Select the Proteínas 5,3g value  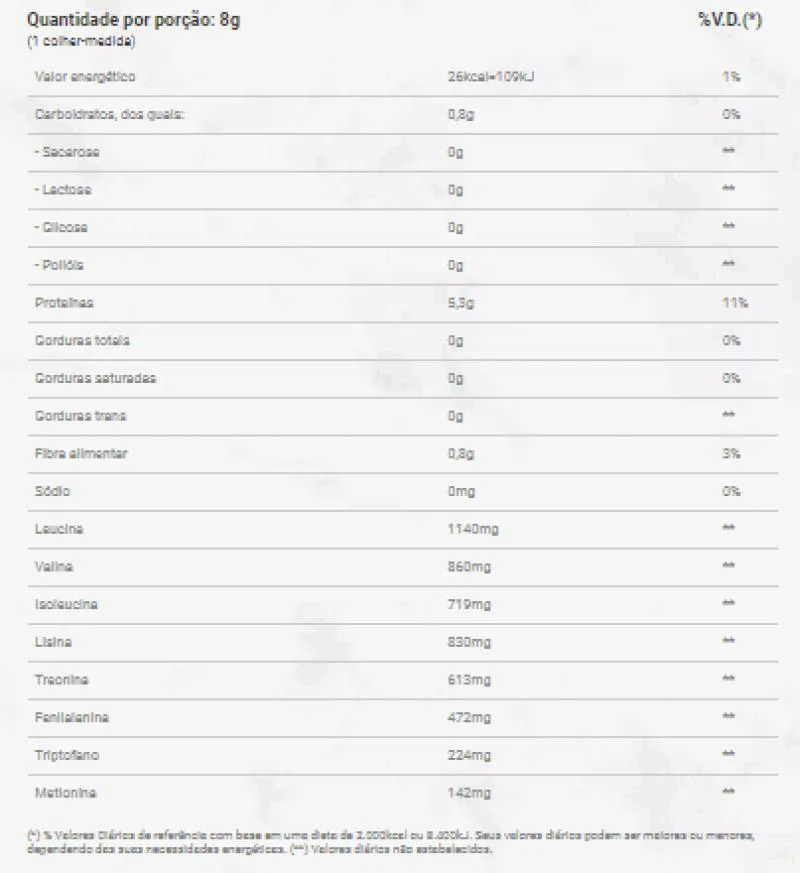click(461, 303)
